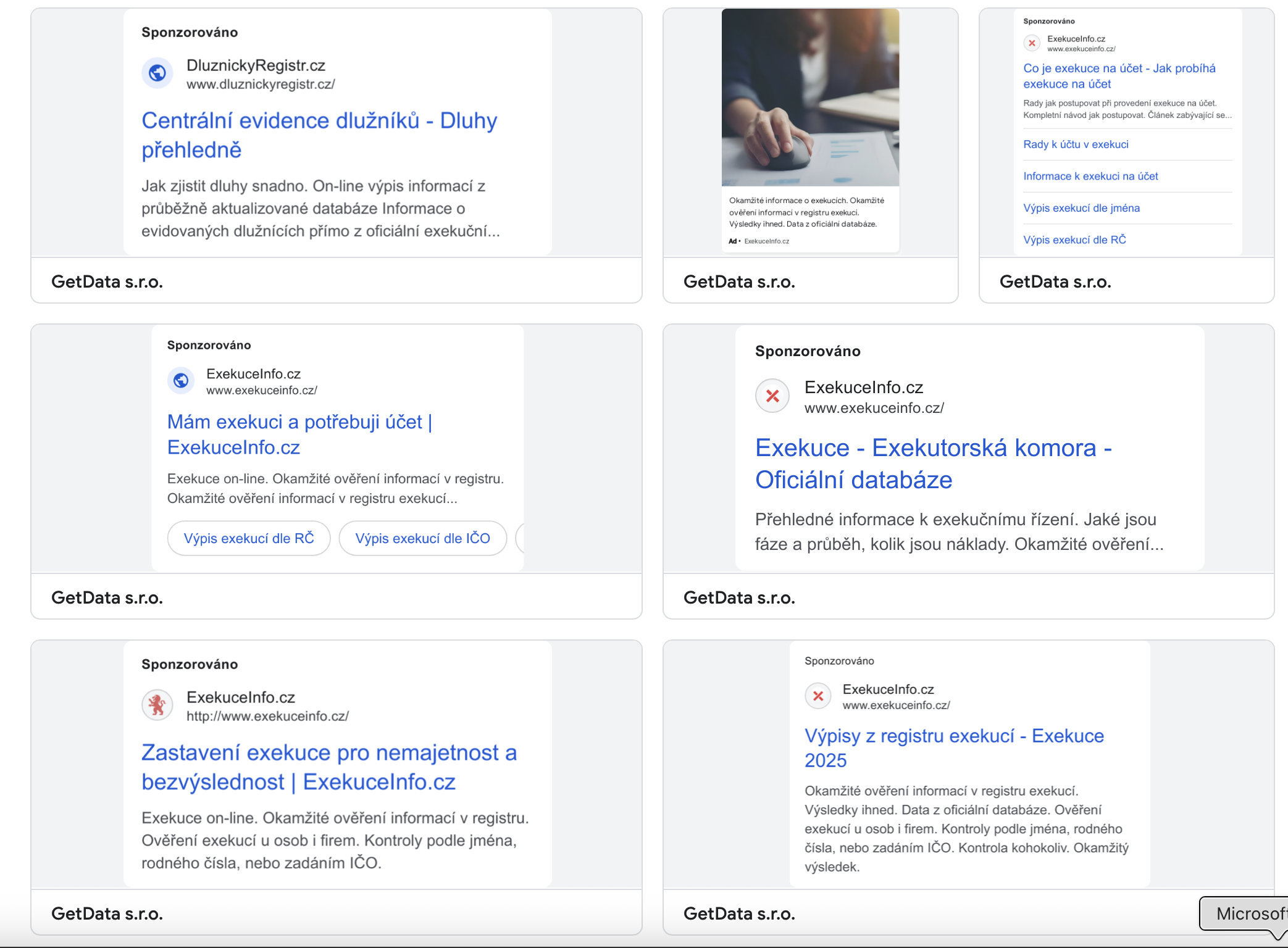
Task: Click 'DluznickyRegistr.cz' site name text
Action: pos(256,65)
